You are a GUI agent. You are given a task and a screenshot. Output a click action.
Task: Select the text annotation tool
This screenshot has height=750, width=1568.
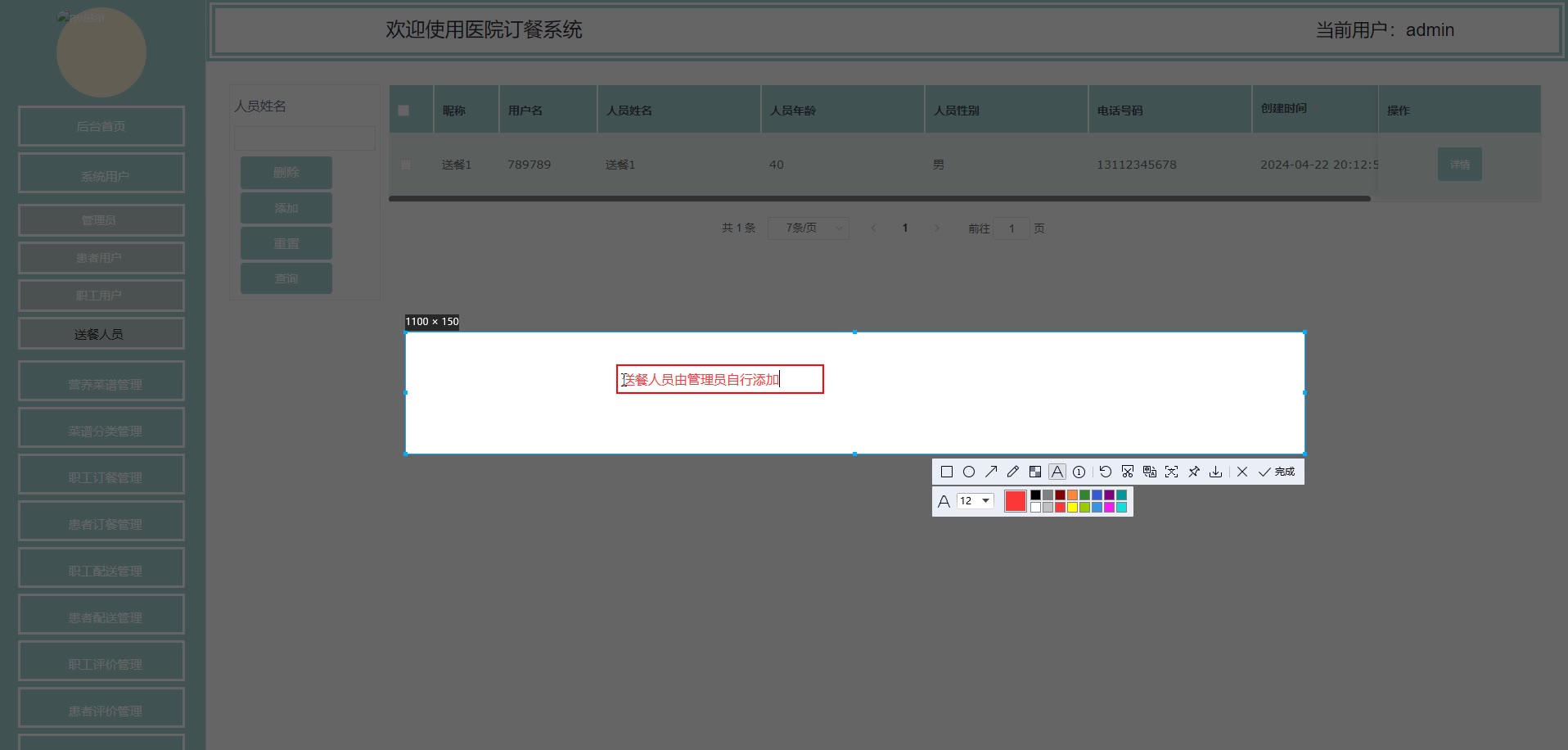[1057, 472]
